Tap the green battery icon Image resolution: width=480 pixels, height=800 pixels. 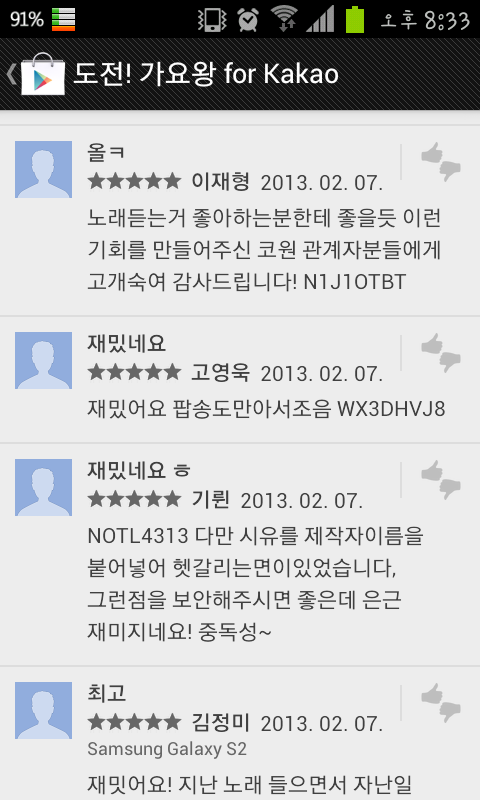coord(355,19)
